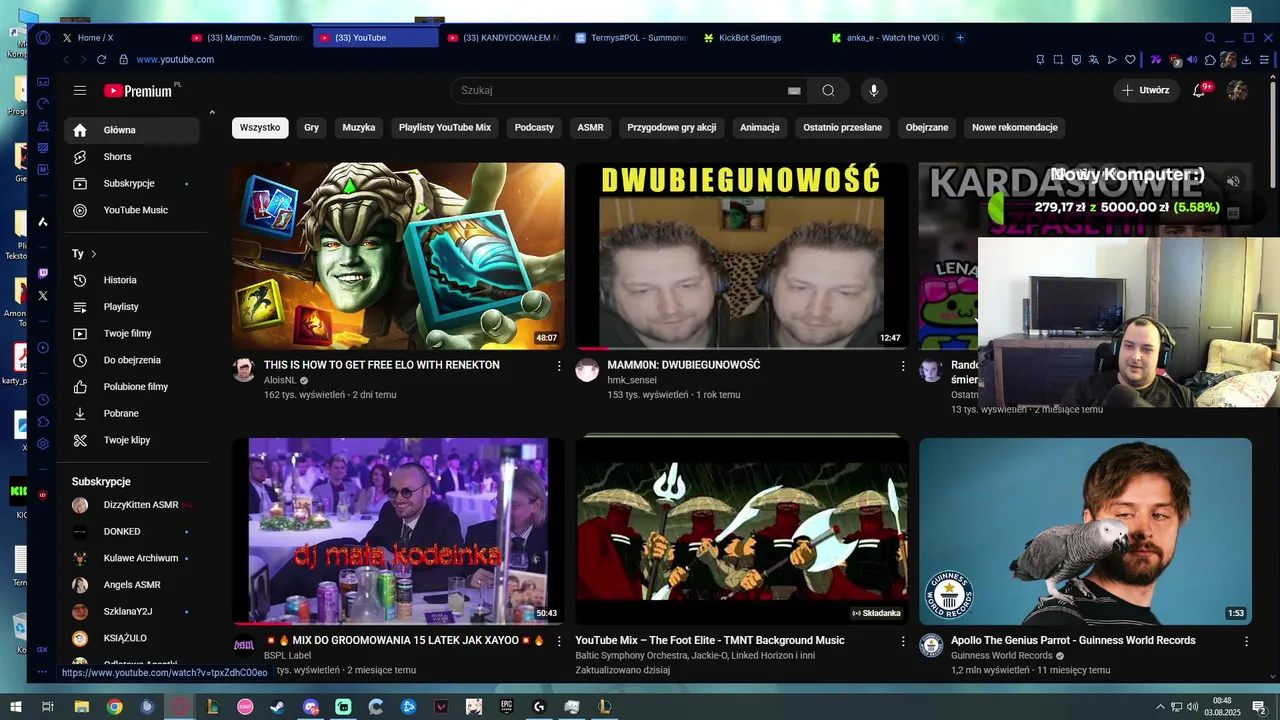Add the page to bookmarks with the heart icon

click(1130, 60)
